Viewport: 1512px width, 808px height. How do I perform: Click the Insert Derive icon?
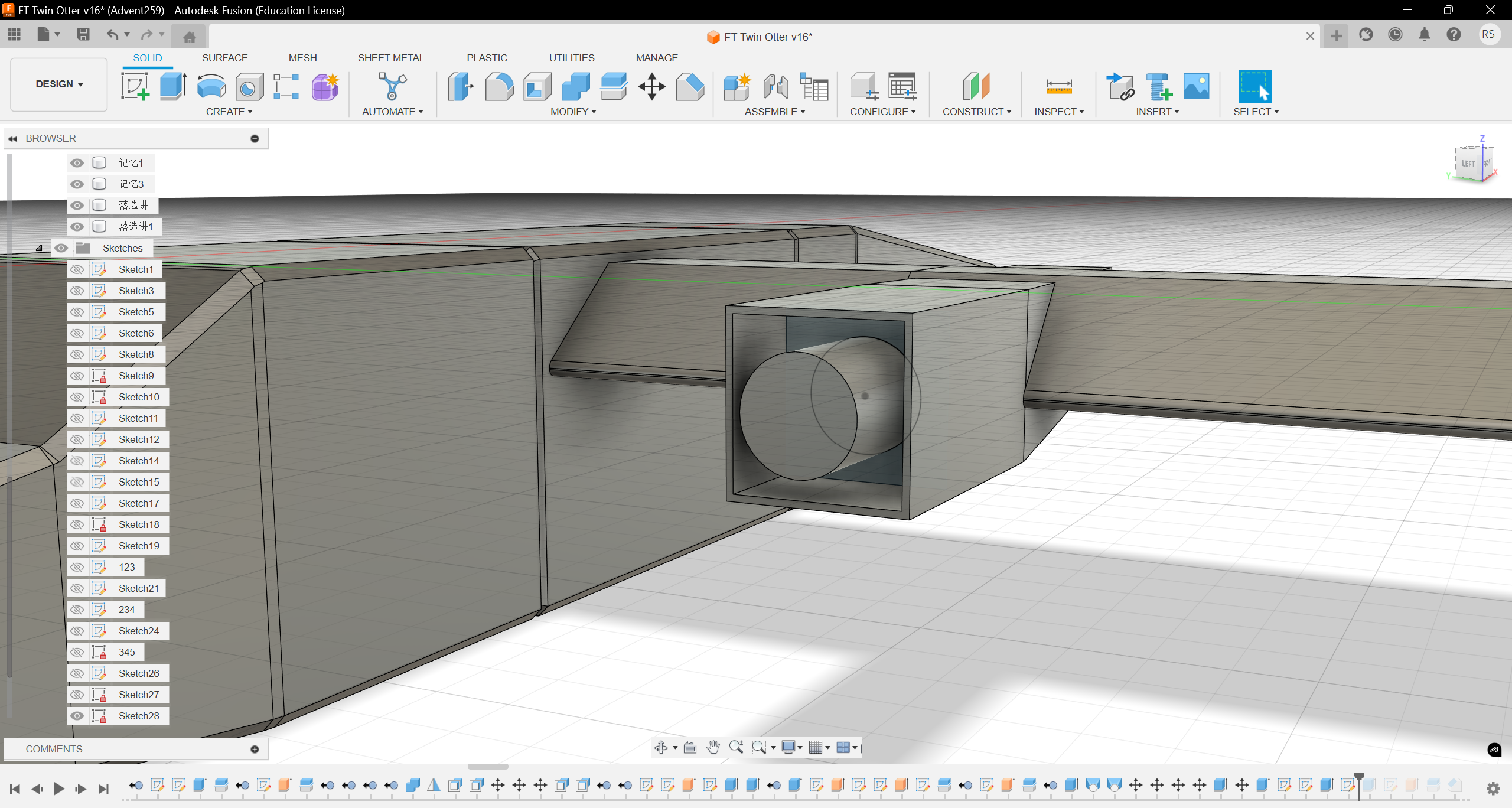(x=1120, y=86)
